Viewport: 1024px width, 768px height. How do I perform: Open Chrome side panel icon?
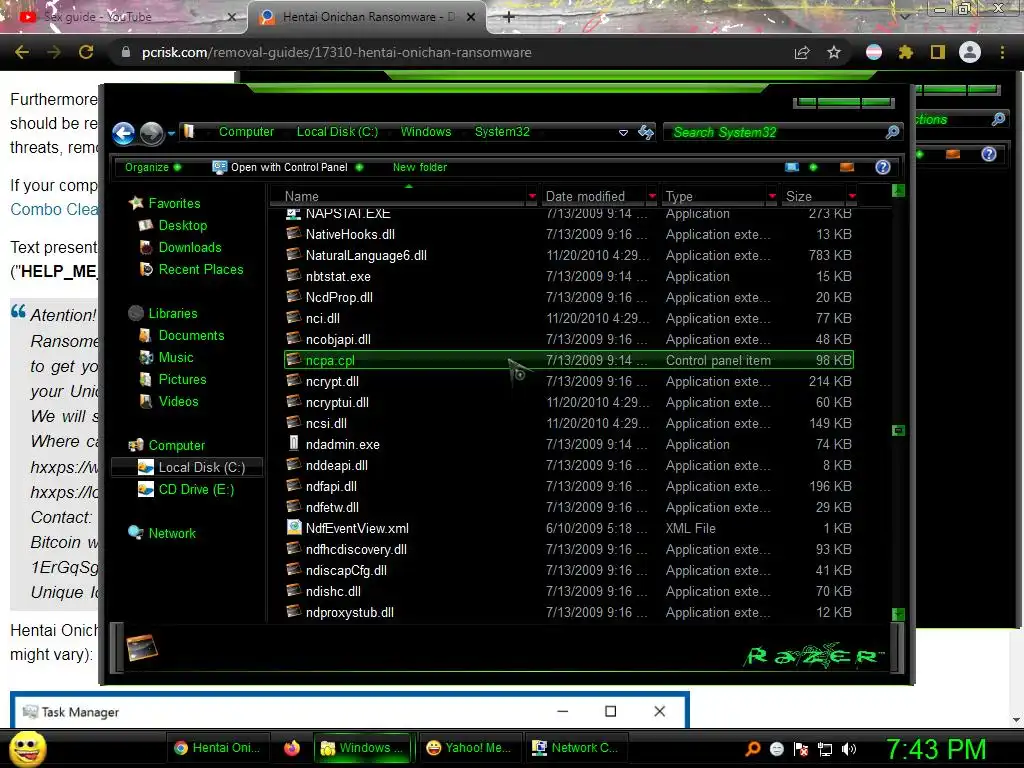click(x=938, y=52)
